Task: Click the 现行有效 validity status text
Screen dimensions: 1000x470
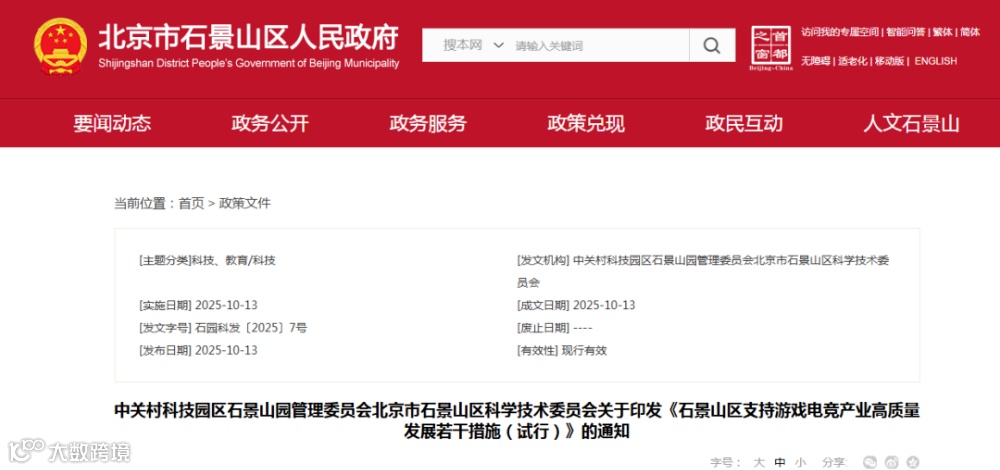Action: pyautogui.click(x=584, y=350)
